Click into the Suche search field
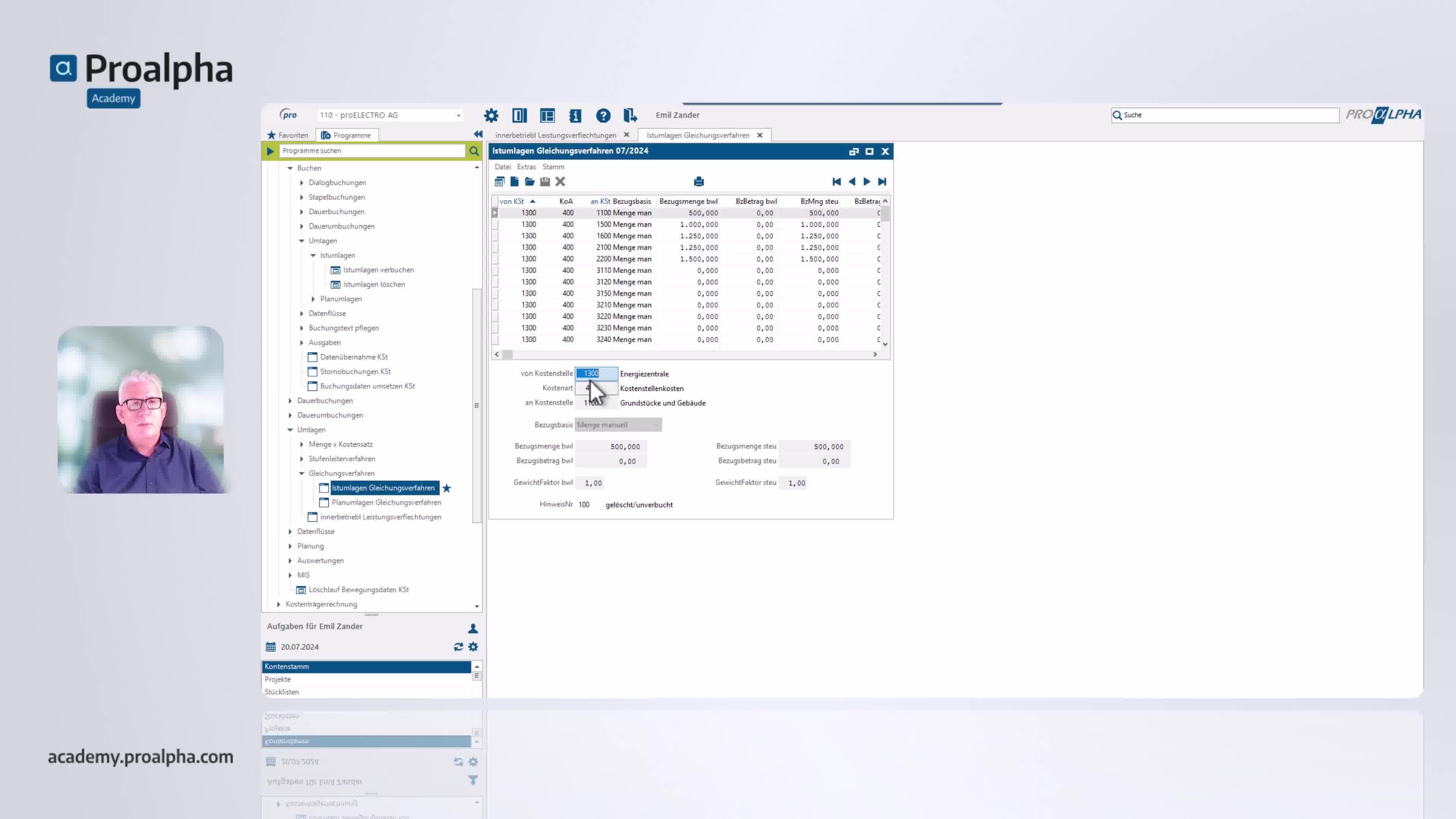This screenshot has width=1456, height=819. tap(1227, 115)
